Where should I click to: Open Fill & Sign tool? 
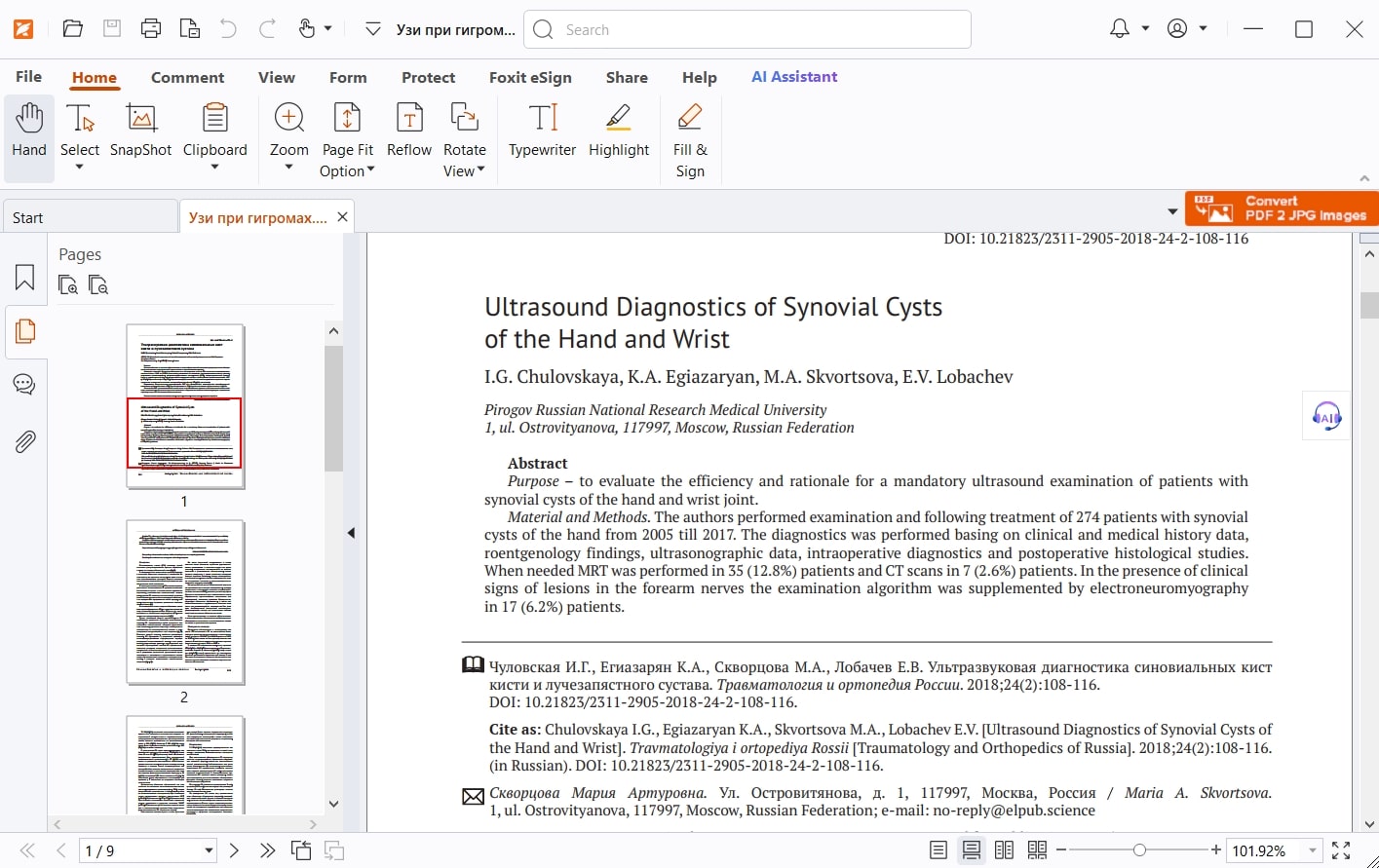coord(690,140)
